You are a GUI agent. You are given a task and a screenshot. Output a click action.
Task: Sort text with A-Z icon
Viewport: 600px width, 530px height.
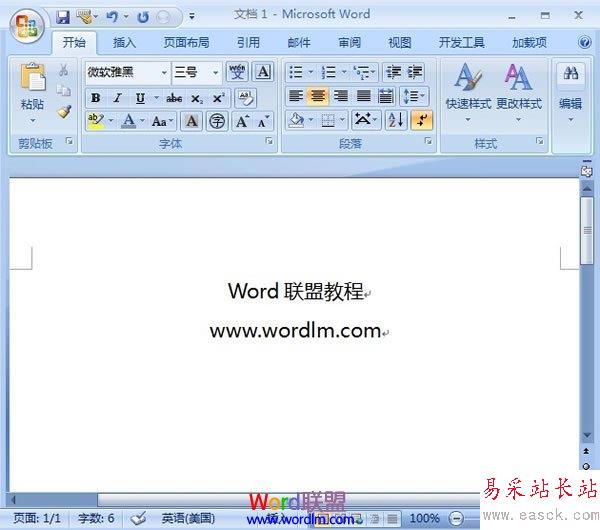click(x=396, y=121)
